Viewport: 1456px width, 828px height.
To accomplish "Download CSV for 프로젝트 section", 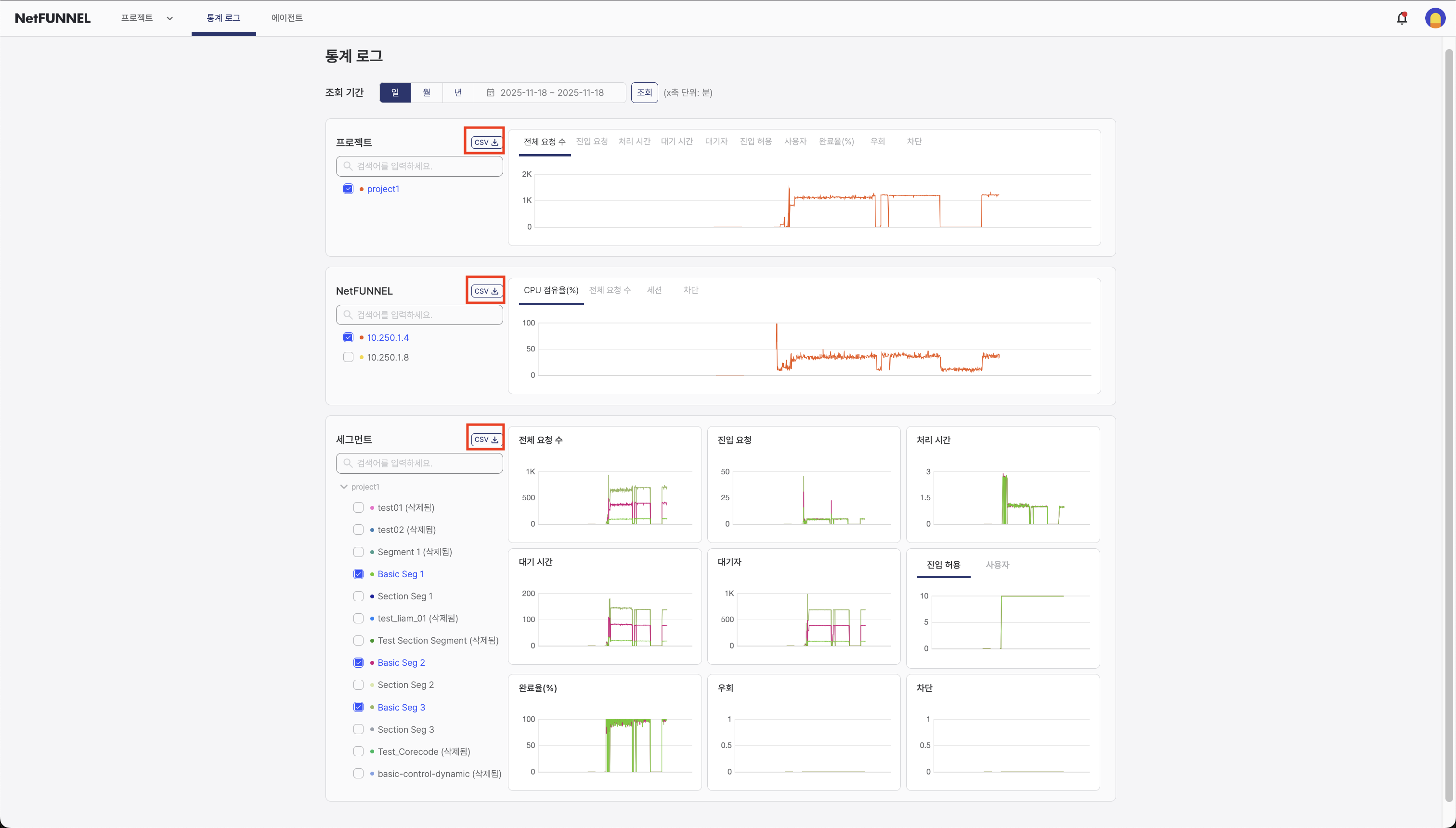I will pos(486,142).
